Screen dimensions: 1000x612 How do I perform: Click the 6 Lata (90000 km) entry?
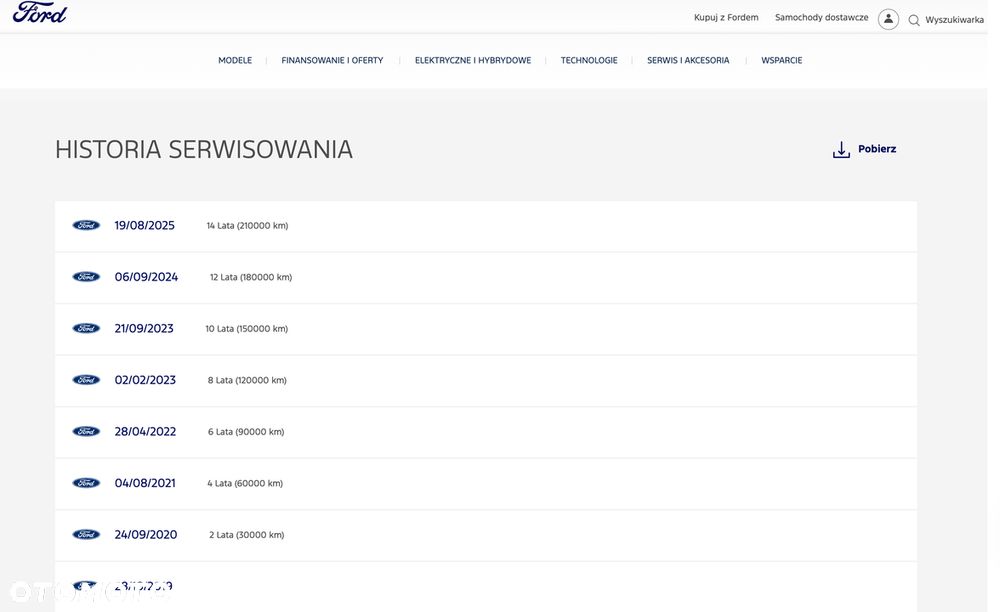click(246, 432)
